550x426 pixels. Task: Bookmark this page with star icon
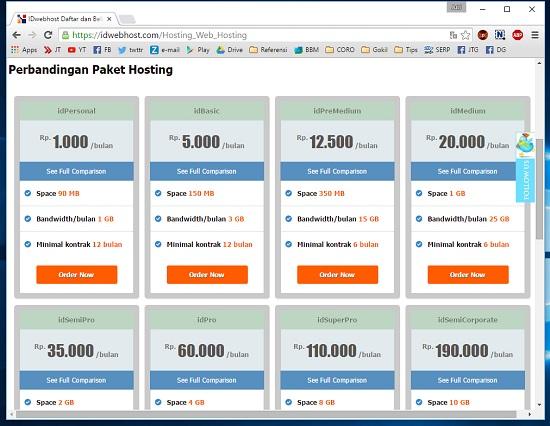(x=465, y=35)
